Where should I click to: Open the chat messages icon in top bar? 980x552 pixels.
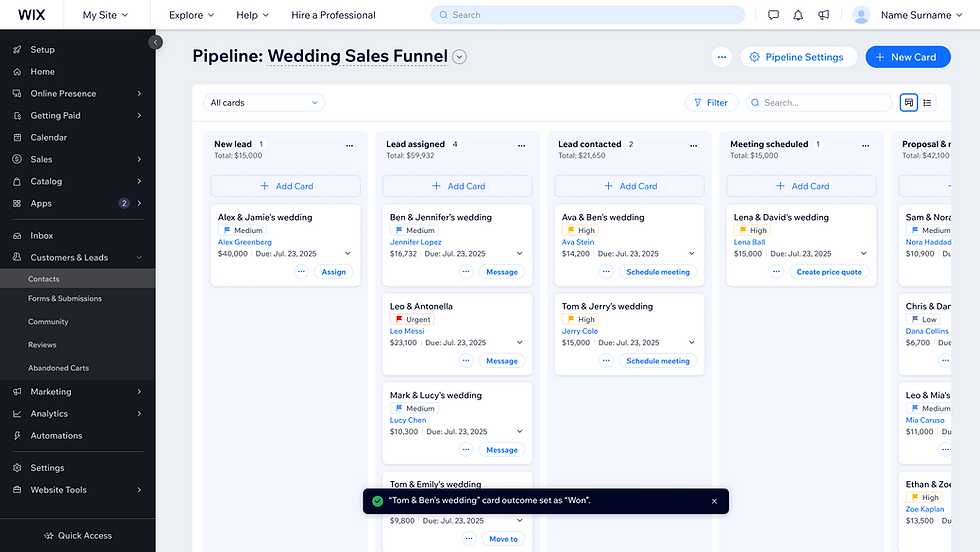[773, 15]
